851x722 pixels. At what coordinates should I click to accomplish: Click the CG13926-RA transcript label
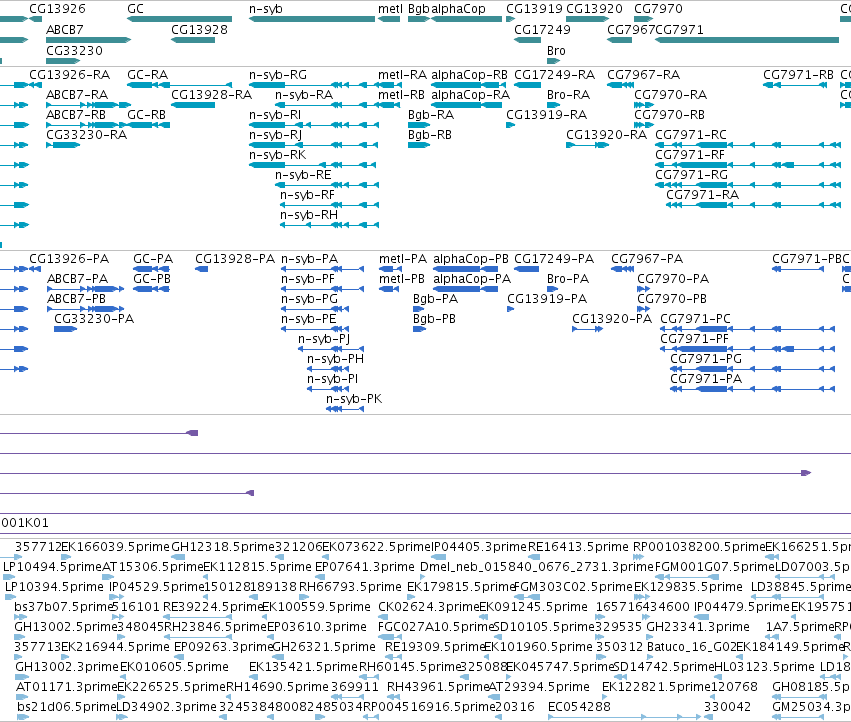[x=69, y=74]
